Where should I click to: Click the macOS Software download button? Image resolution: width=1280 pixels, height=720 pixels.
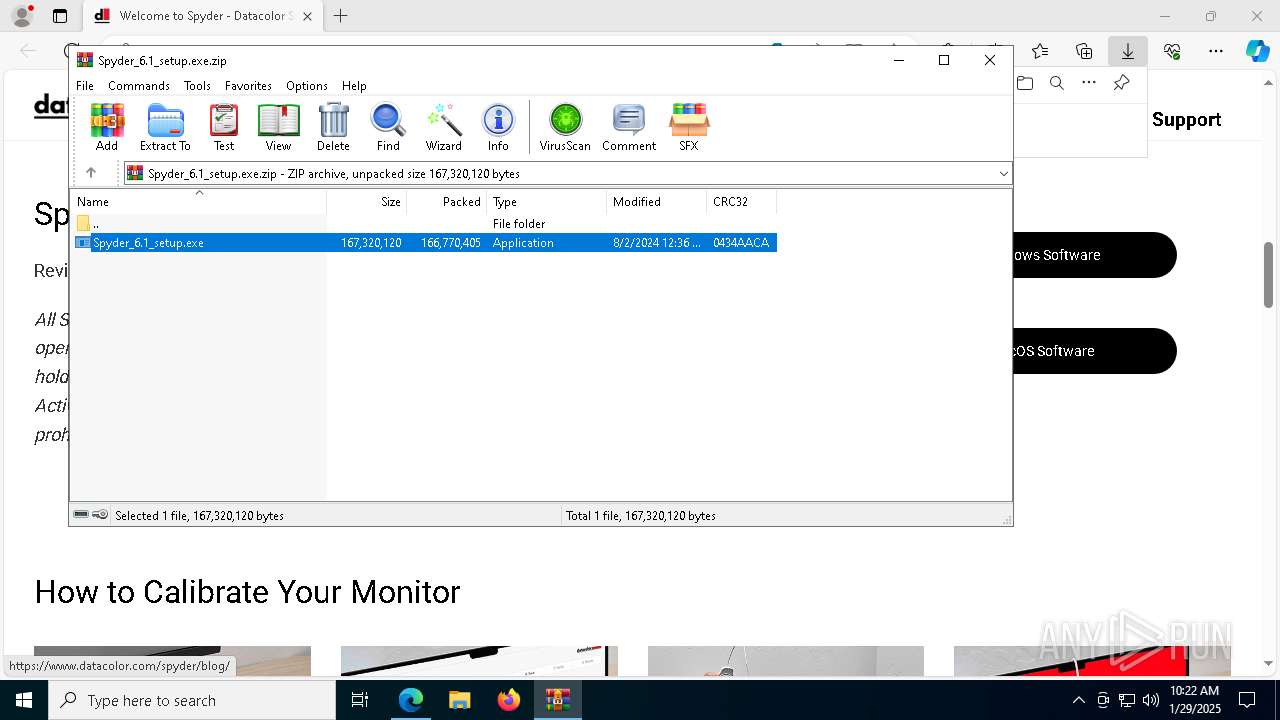pos(1095,351)
